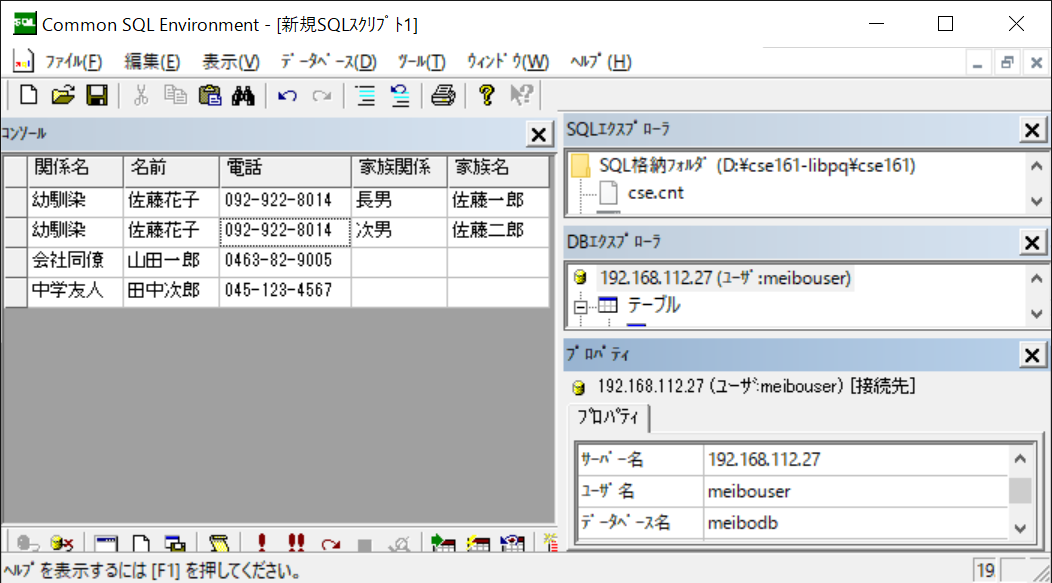The height and width of the screenshot is (583, 1052).
Task: Open the データベース(D) menu
Action: tap(329, 62)
